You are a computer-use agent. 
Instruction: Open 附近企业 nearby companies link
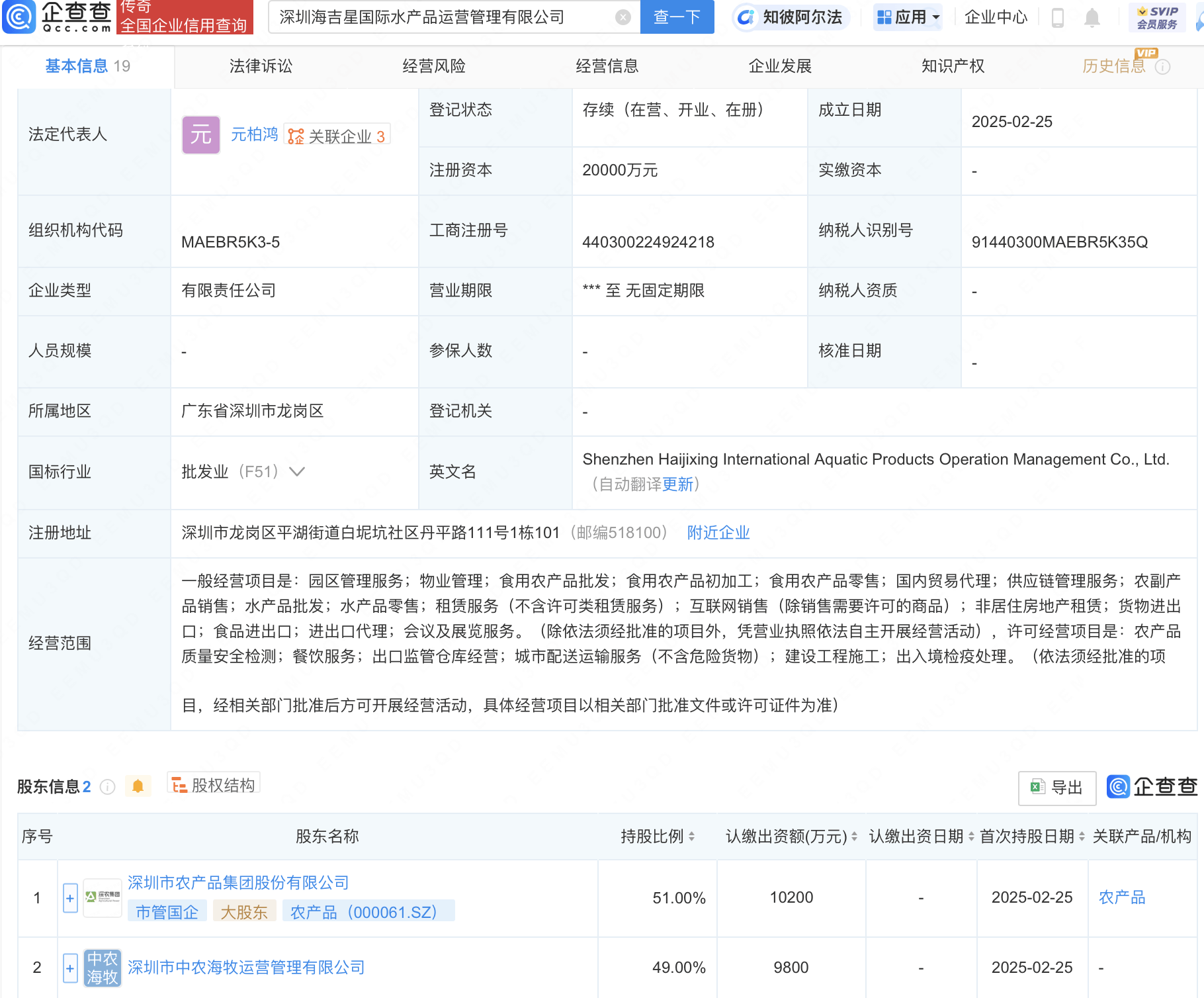coord(718,533)
